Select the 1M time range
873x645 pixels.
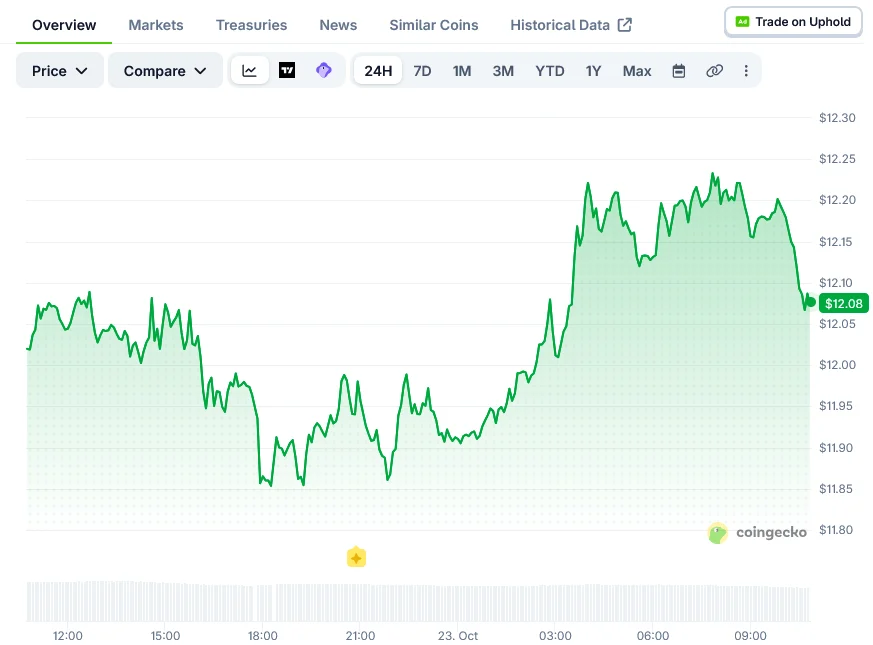tap(462, 71)
